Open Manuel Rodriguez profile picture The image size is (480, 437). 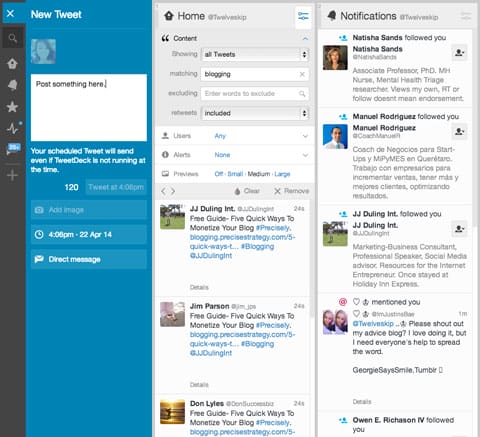[x=335, y=136]
